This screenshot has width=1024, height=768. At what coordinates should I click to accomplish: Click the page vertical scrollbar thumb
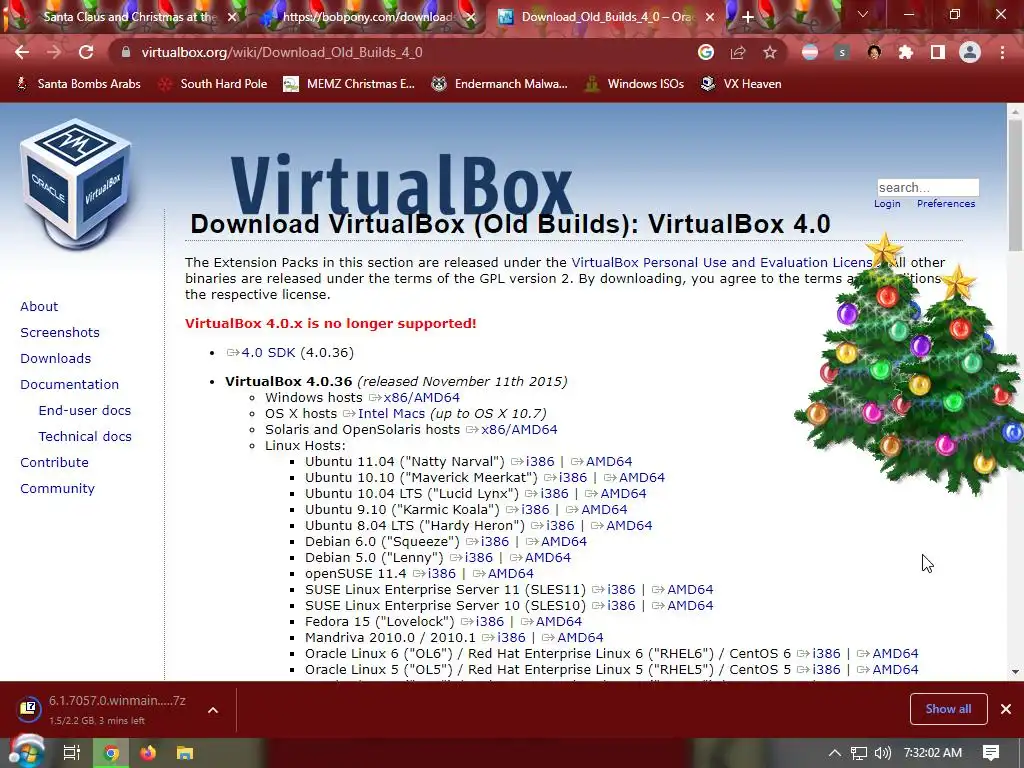1015,185
